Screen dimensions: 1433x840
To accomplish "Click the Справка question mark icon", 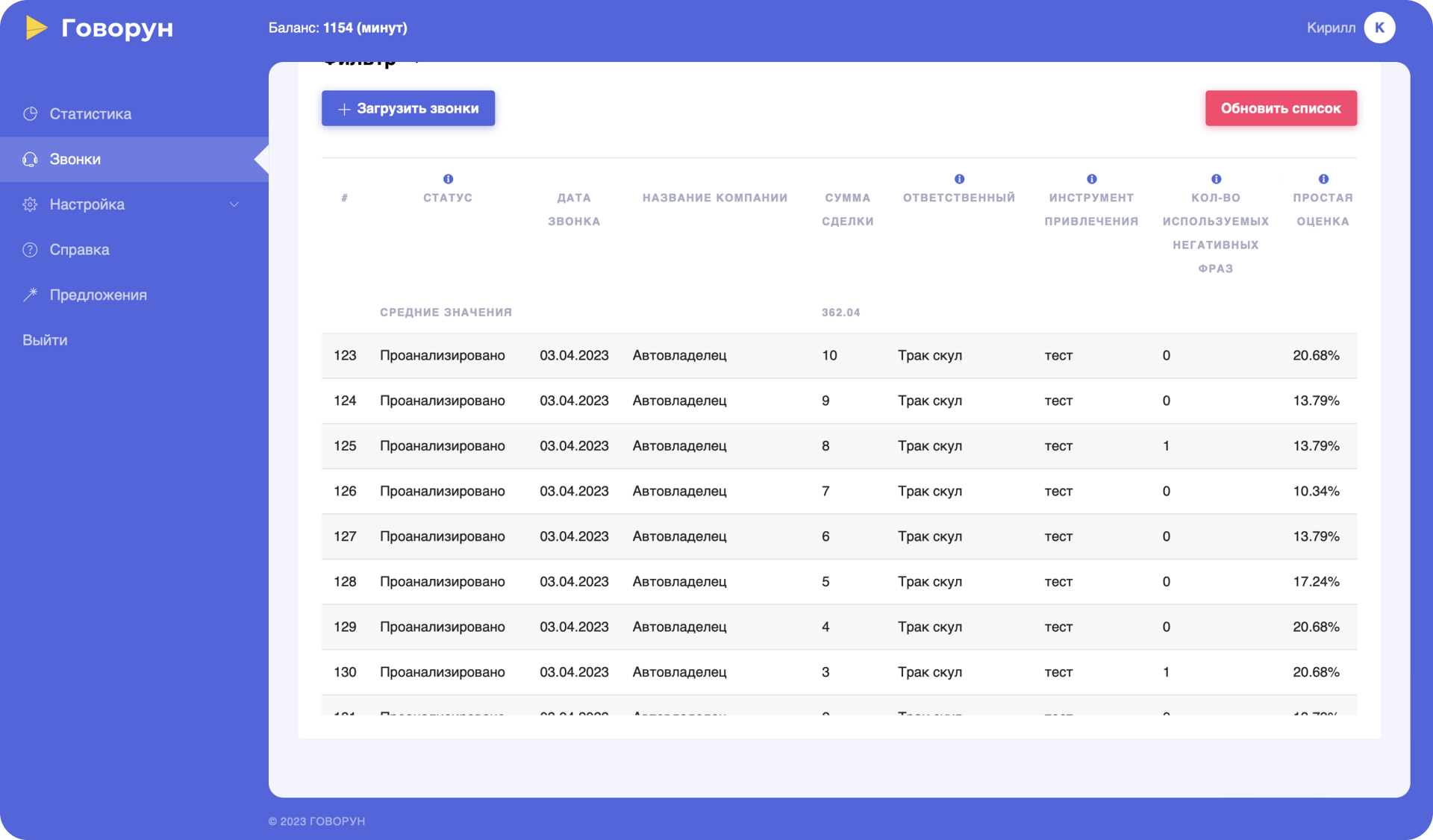I will 30,250.
